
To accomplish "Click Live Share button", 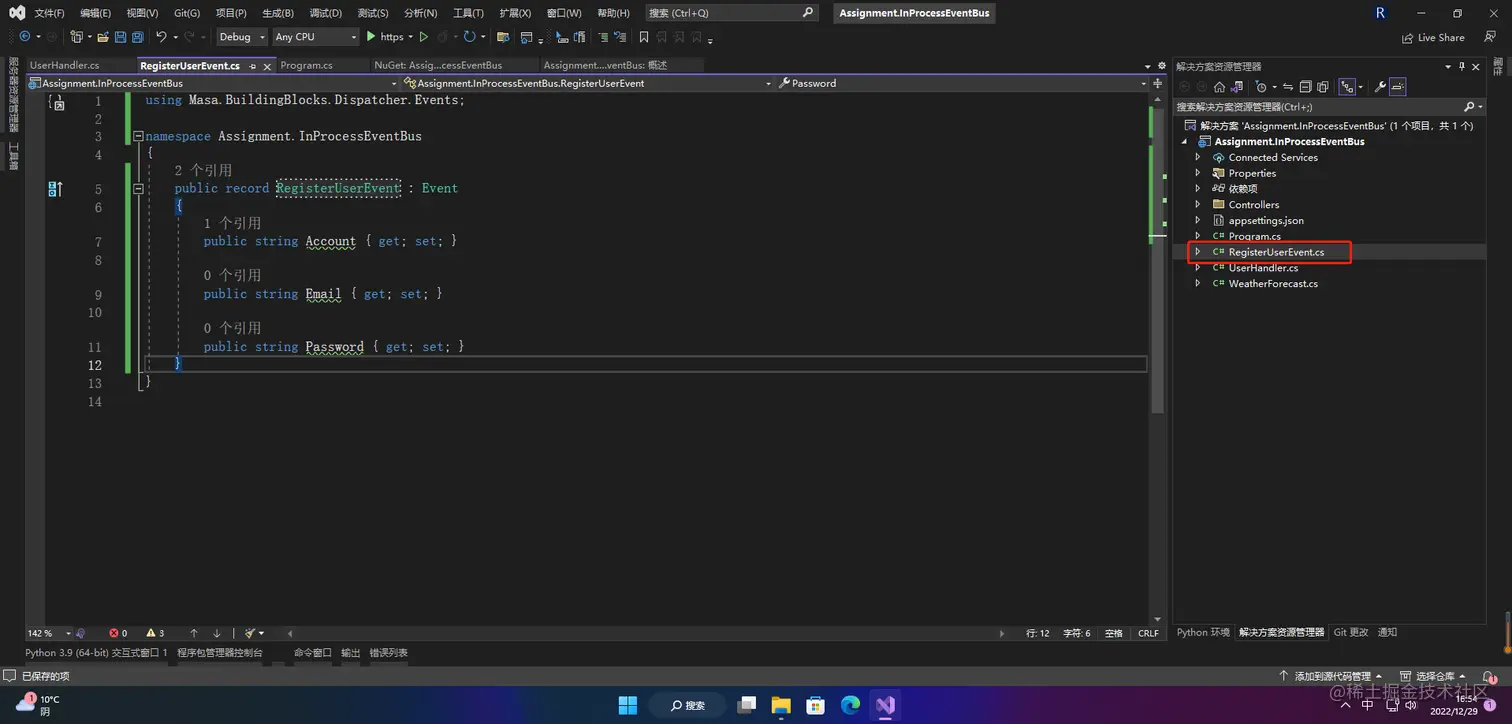I will click(x=1433, y=37).
